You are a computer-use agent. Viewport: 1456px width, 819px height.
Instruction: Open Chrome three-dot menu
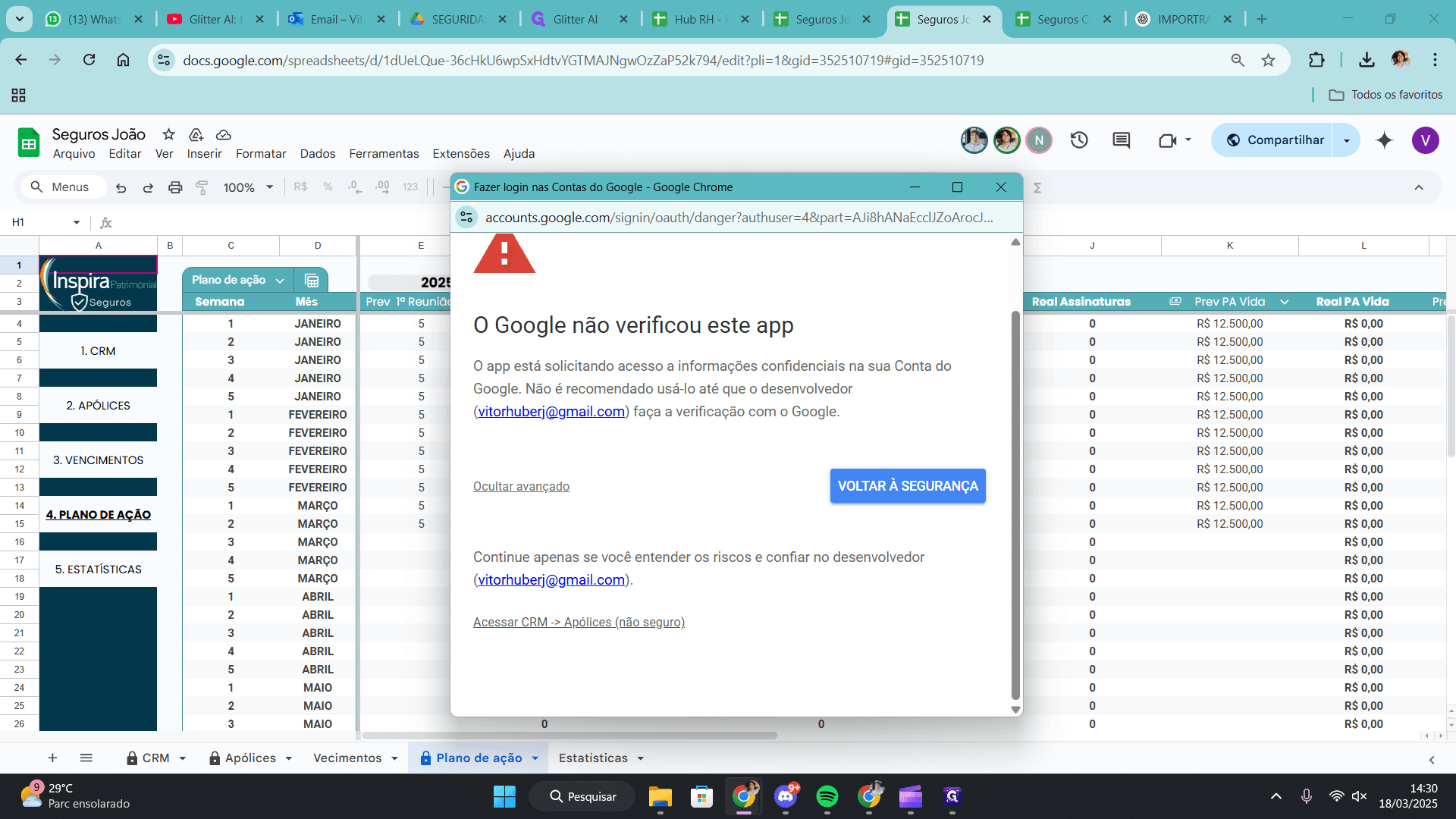point(1435,60)
